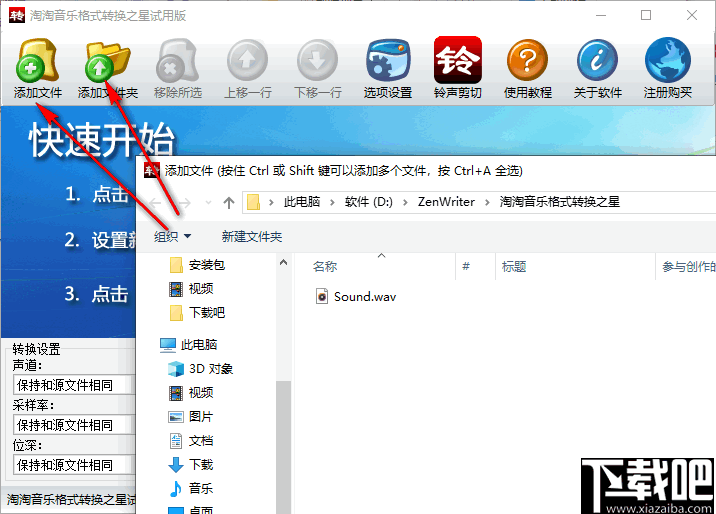Click the Forward arrow in file dialog
The width and height of the screenshot is (716, 514).
pyautogui.click(x=184, y=202)
